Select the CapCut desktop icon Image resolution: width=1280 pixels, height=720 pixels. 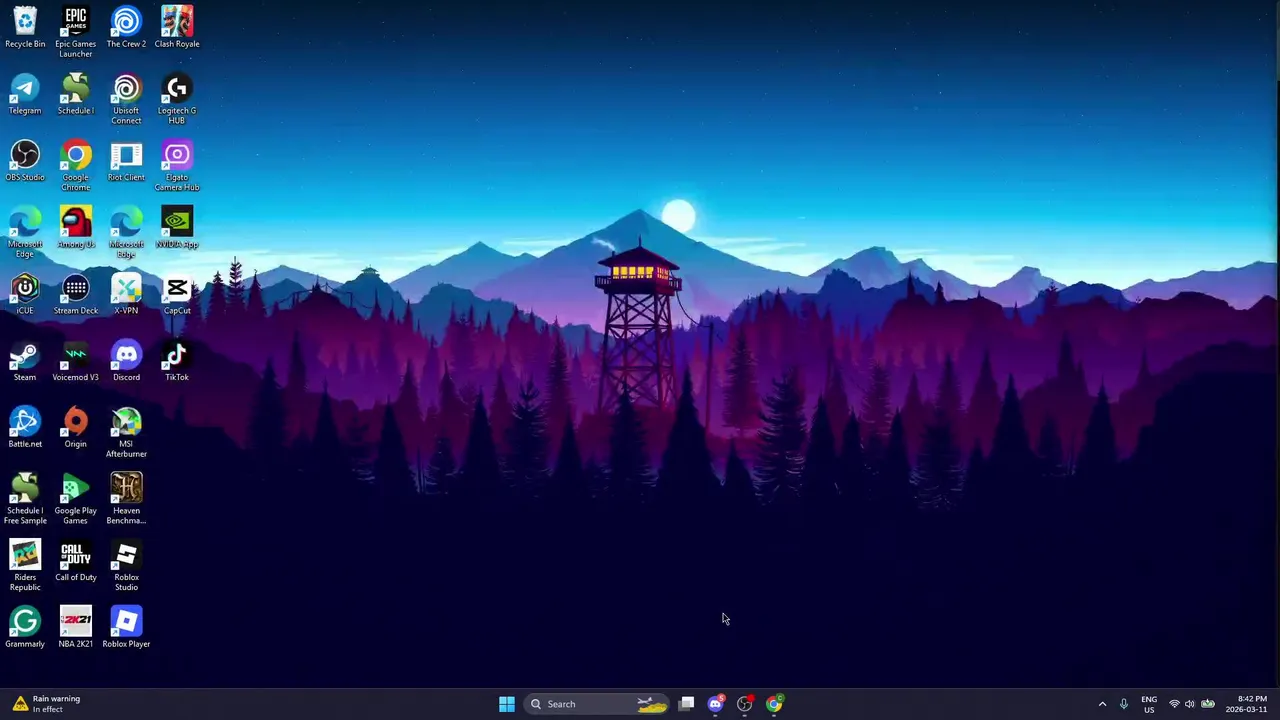tap(177, 295)
